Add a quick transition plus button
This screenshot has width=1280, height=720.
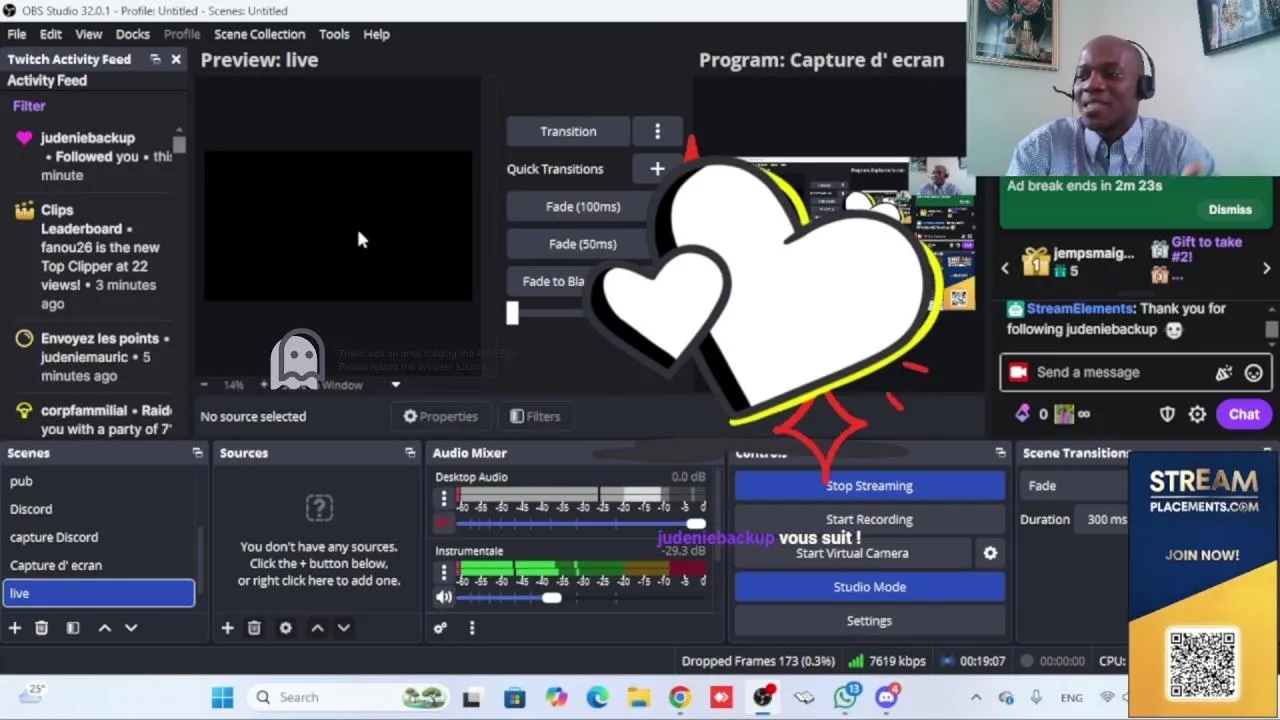click(657, 169)
